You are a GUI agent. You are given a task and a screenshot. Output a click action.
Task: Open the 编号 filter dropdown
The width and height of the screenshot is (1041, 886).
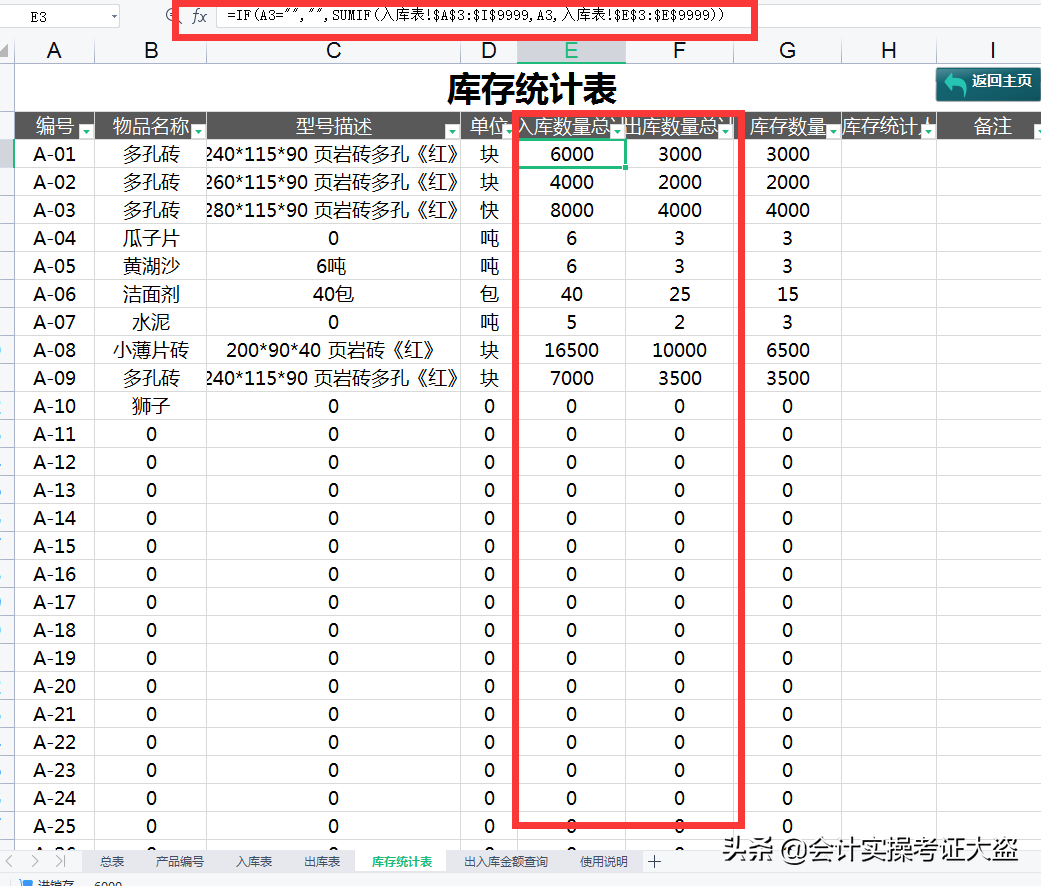click(86, 131)
